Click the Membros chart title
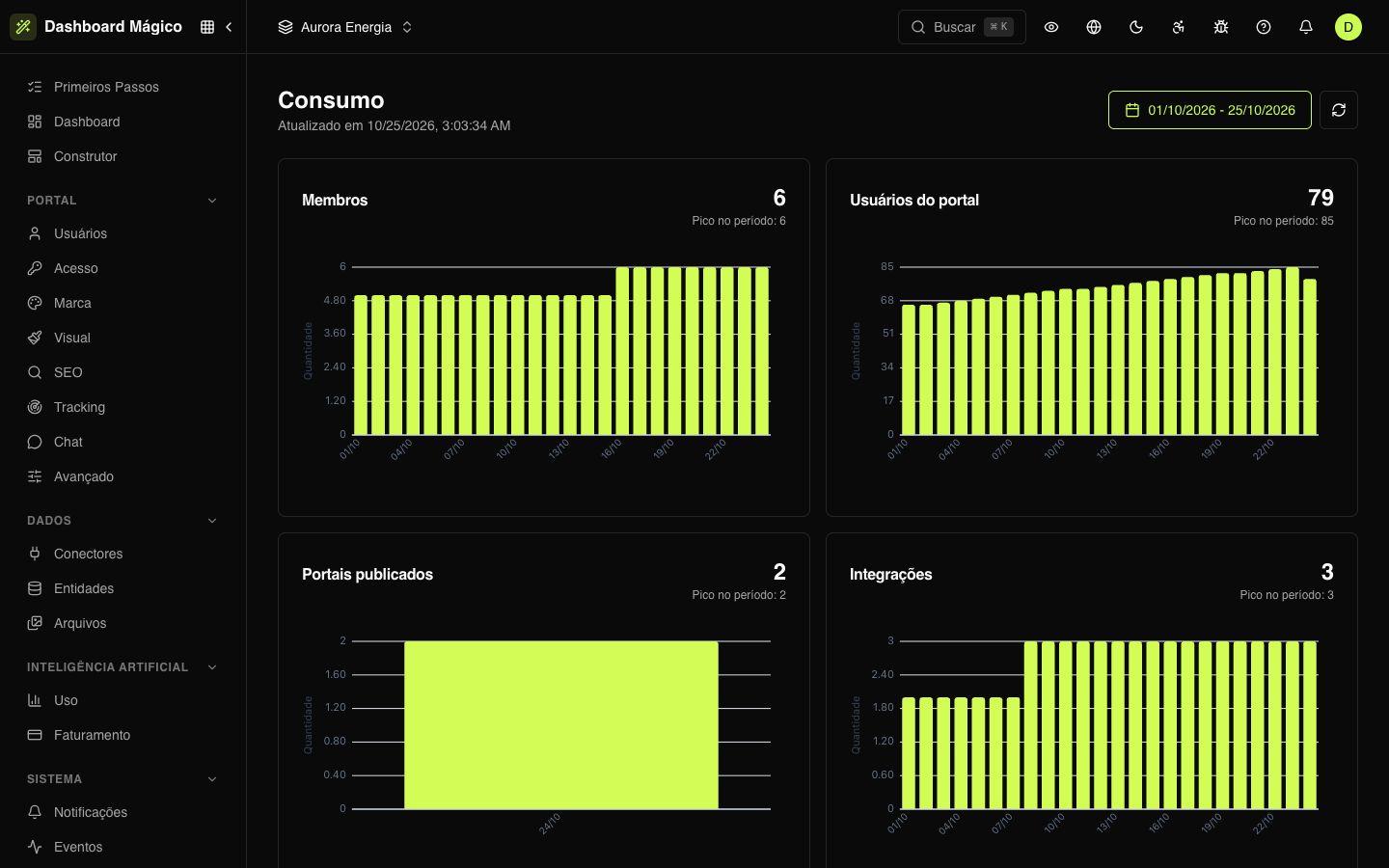 (335, 201)
